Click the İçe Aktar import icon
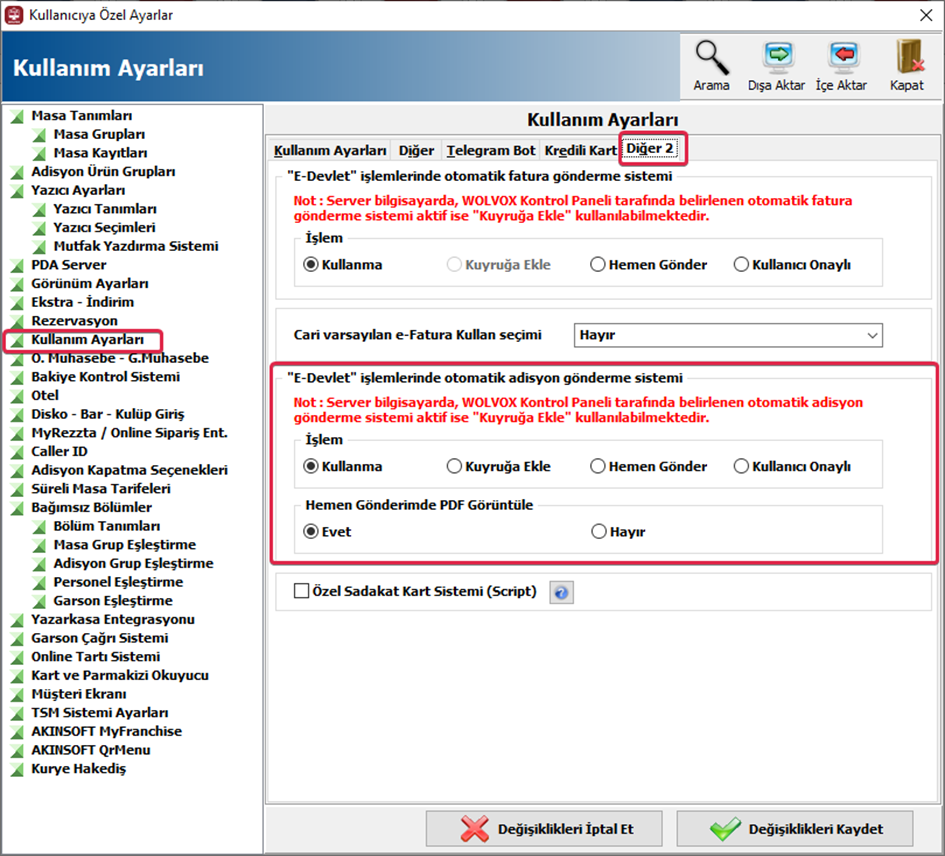 tap(841, 66)
